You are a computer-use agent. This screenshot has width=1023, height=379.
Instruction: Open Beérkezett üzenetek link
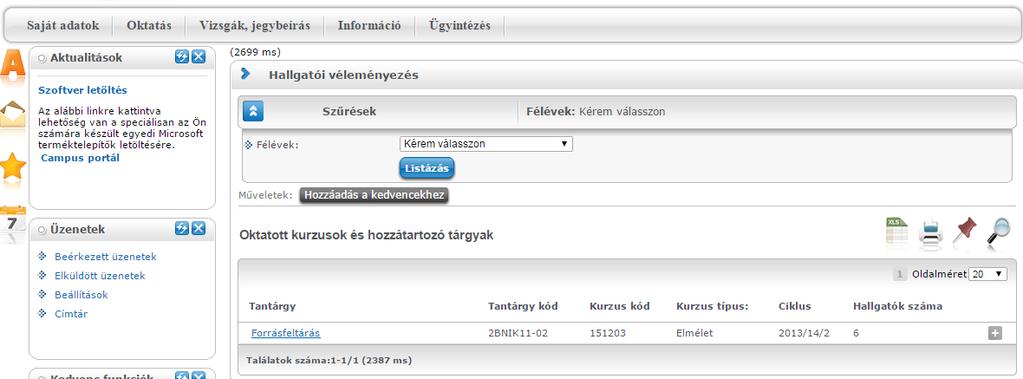[106, 257]
